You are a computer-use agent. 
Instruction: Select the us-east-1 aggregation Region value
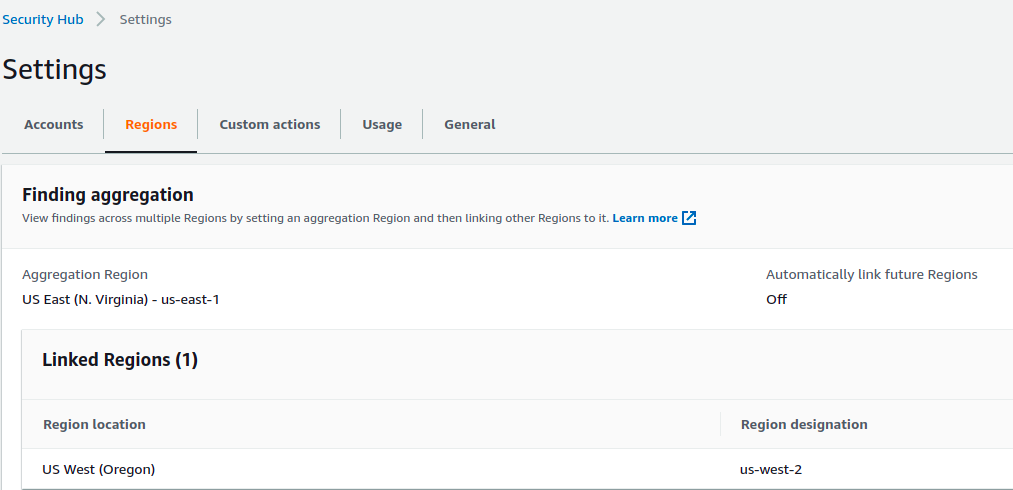coord(121,299)
